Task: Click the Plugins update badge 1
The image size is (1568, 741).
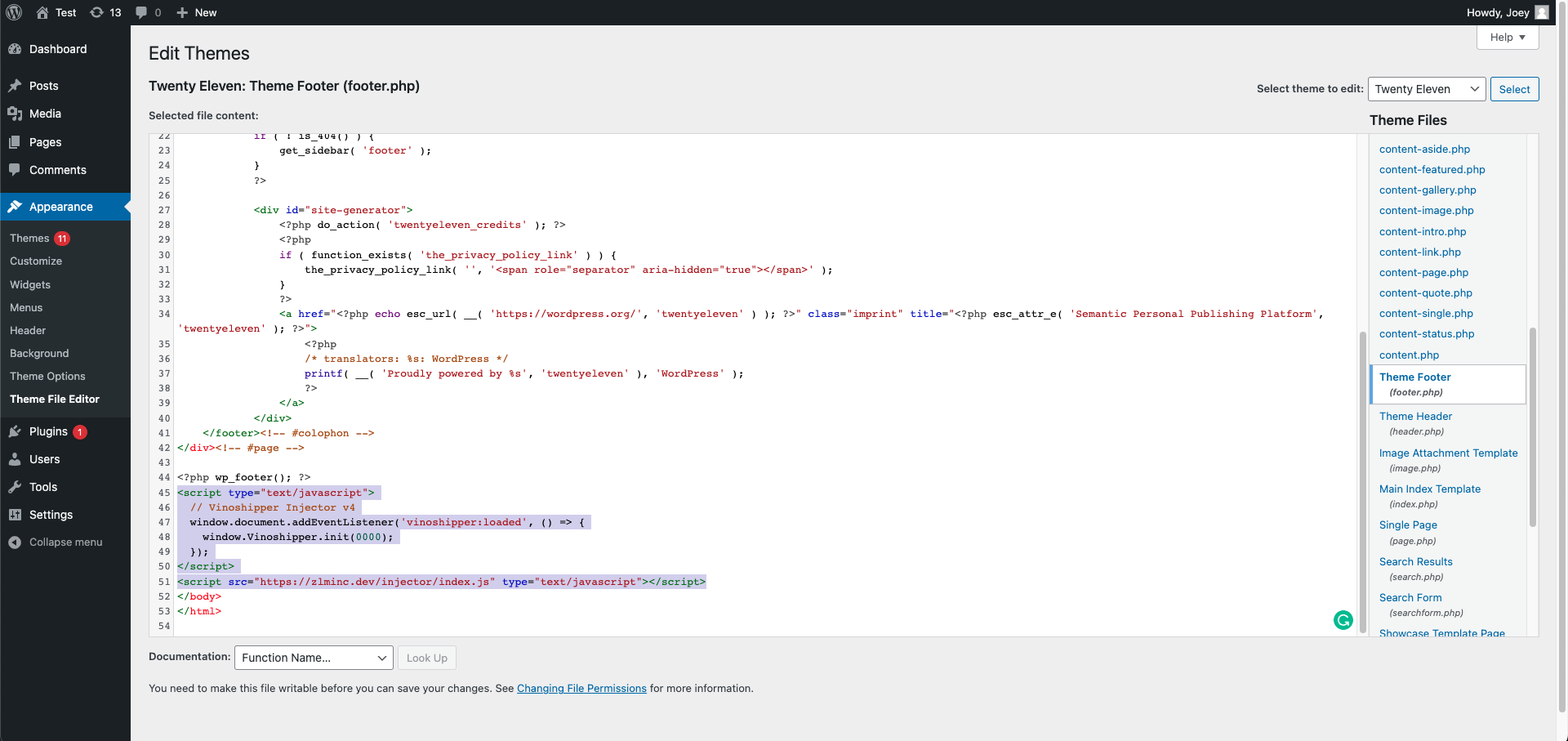Action: [80, 432]
